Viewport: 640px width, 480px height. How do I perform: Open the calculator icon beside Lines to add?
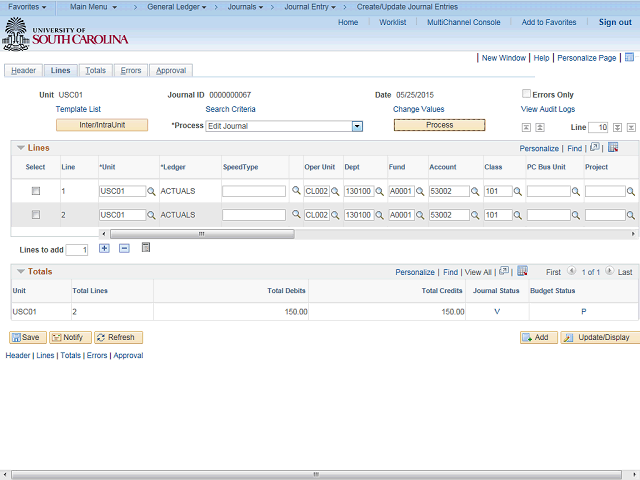(146, 247)
